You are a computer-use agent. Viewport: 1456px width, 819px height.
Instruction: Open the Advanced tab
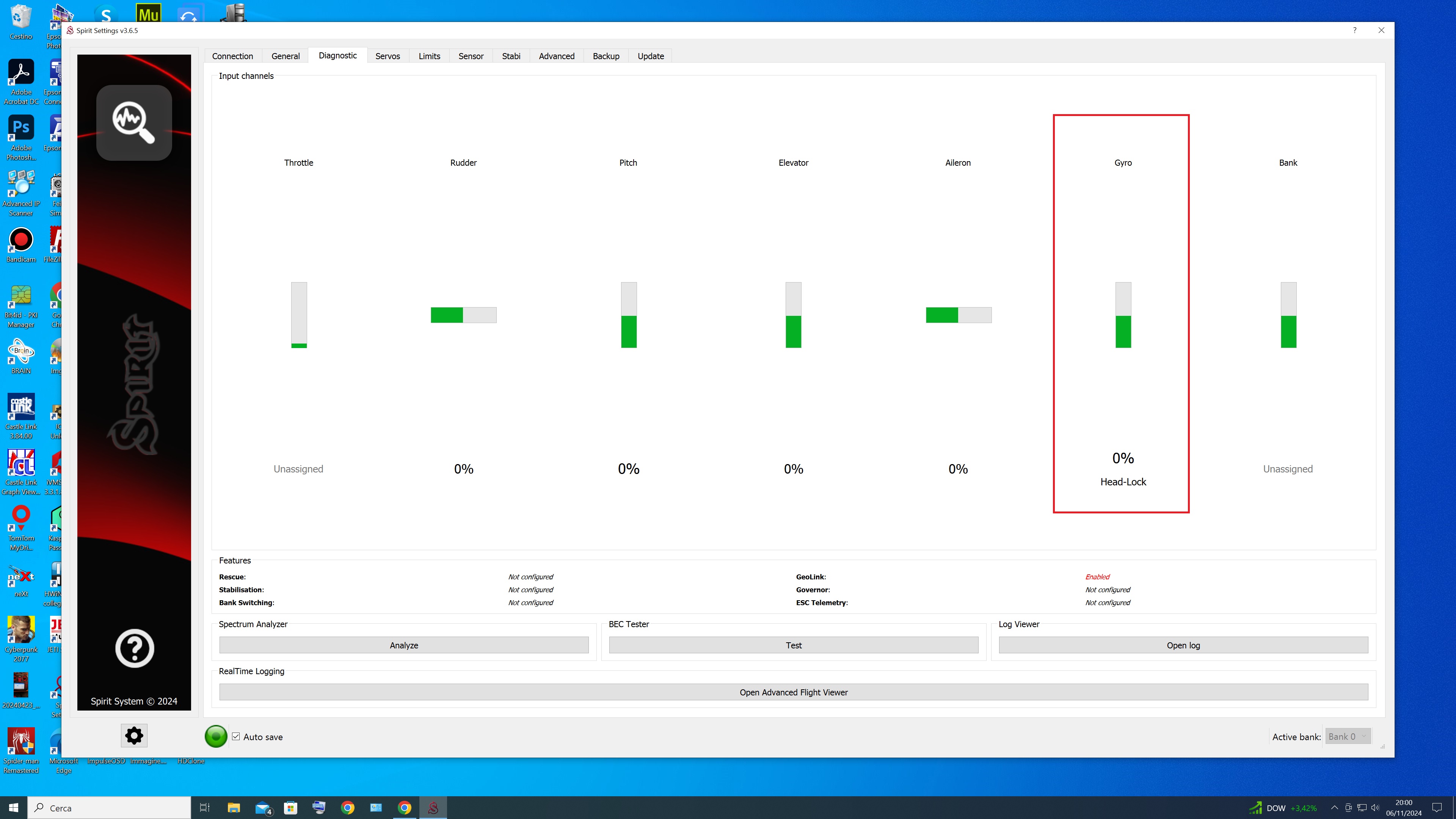point(556,56)
